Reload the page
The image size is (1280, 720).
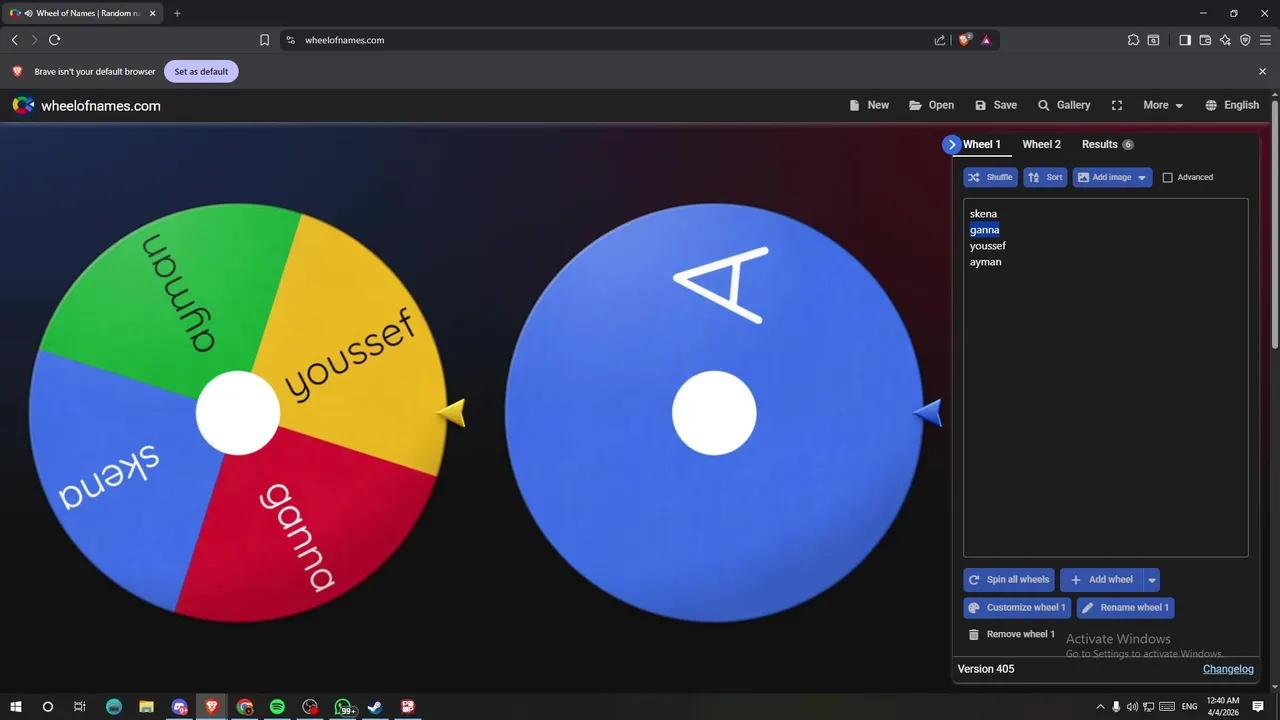[54, 40]
